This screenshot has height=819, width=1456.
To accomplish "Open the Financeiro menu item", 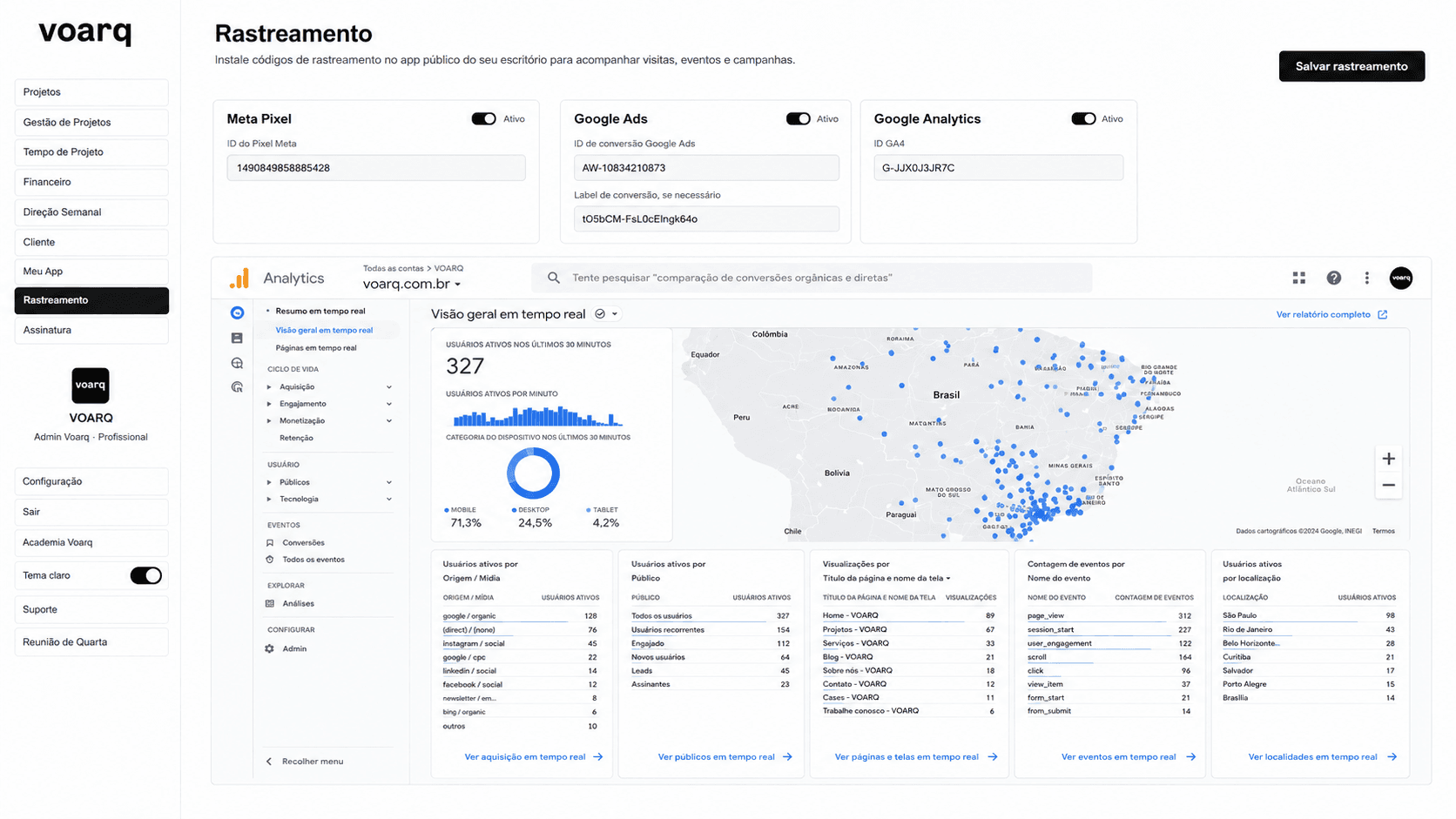I will pyautogui.click(x=91, y=182).
